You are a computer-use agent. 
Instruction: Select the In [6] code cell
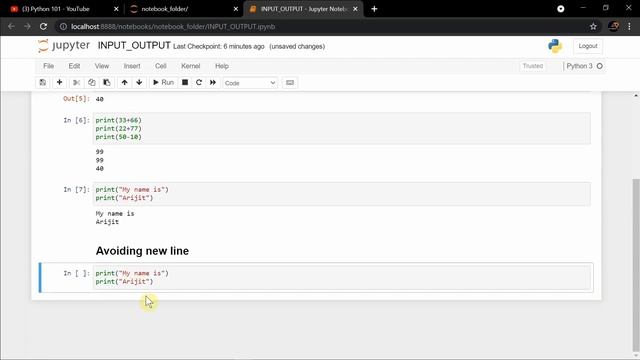[x=342, y=128]
